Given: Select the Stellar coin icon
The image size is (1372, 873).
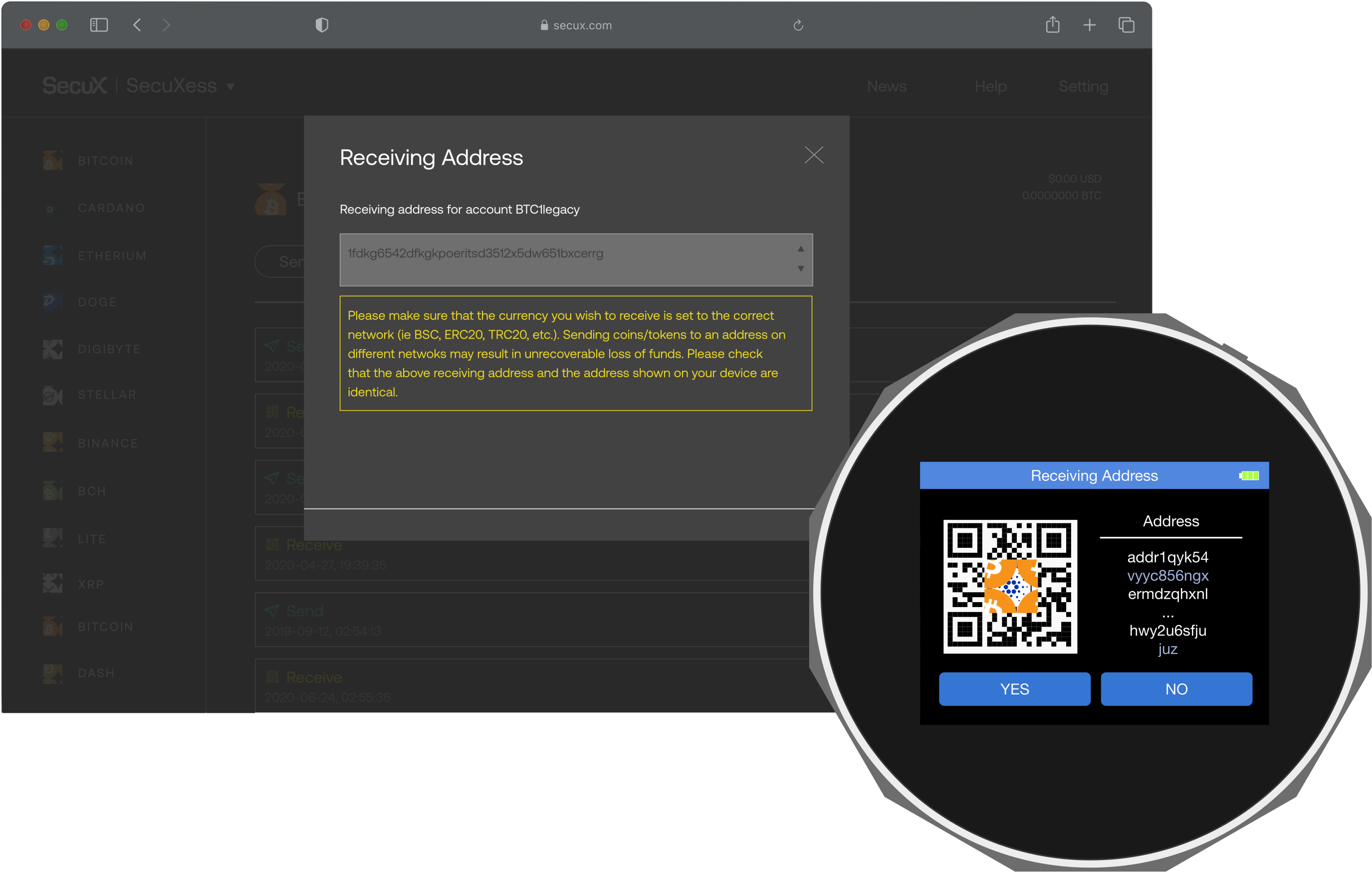Looking at the screenshot, I should tap(52, 395).
